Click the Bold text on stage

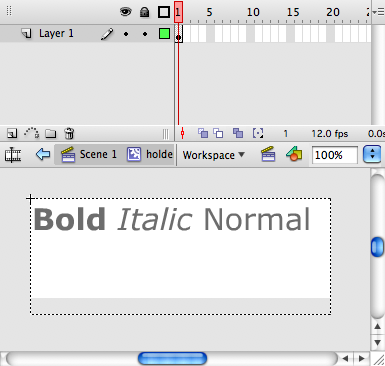(69, 219)
